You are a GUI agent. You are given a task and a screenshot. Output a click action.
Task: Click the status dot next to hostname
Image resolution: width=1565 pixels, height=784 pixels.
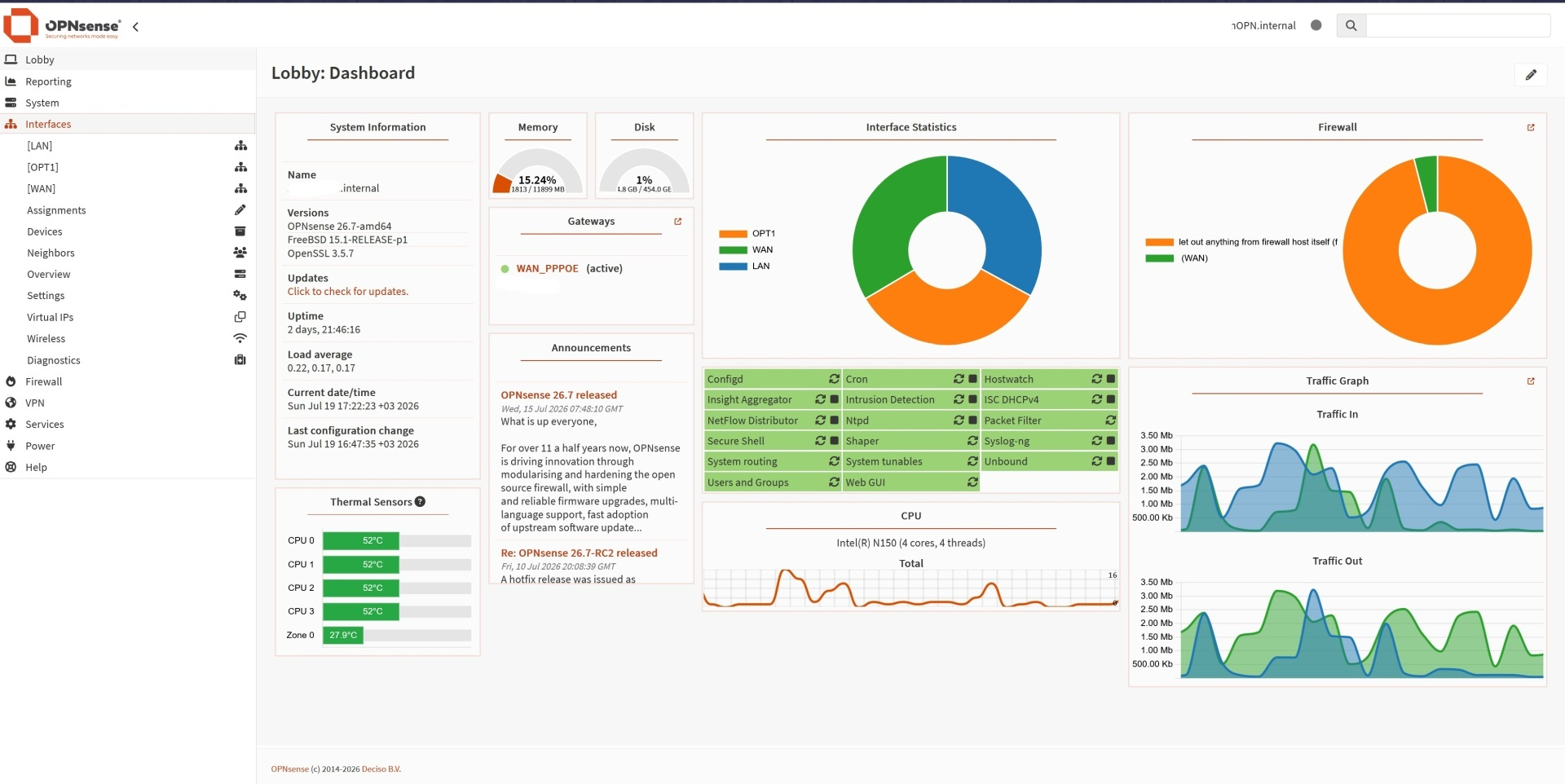pyautogui.click(x=1316, y=25)
